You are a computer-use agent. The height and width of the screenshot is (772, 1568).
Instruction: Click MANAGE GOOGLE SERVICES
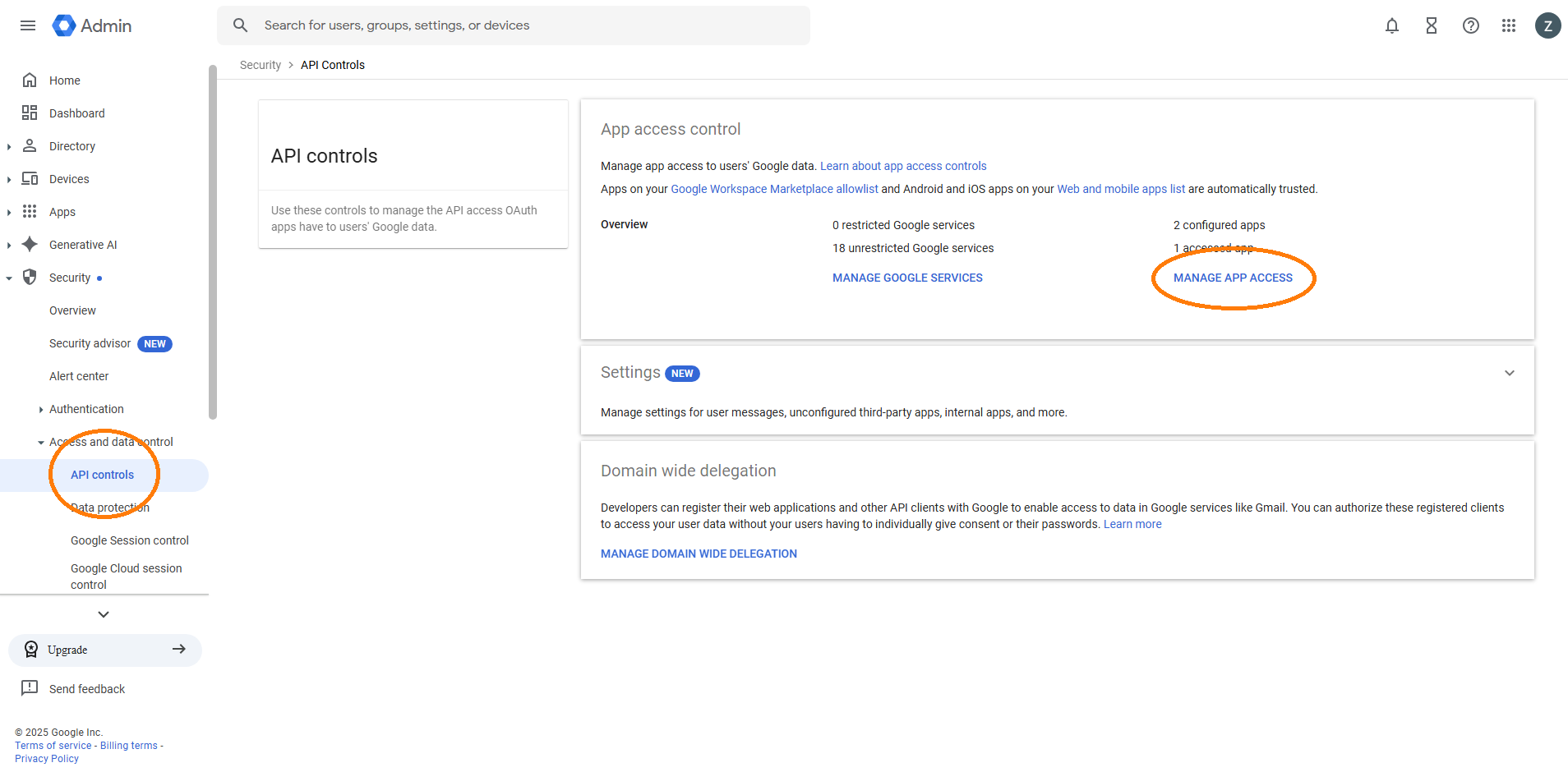tap(907, 278)
